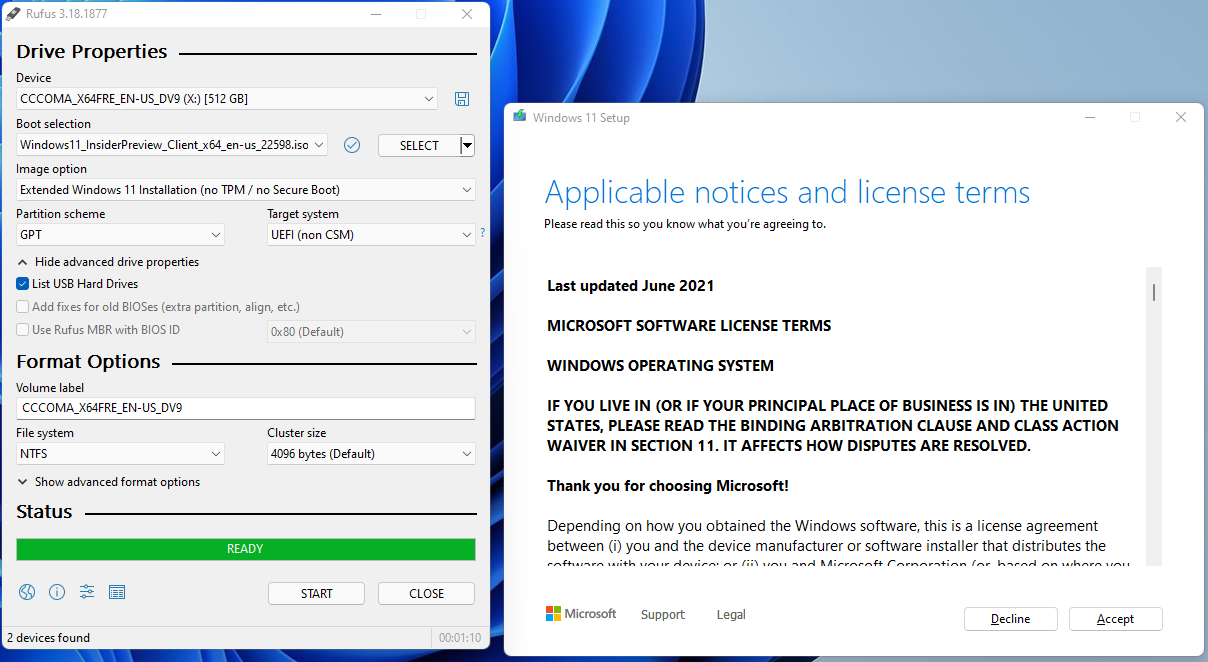The width and height of the screenshot is (1208, 662).
Task: Open Rufus about information icon
Action: coord(57,592)
